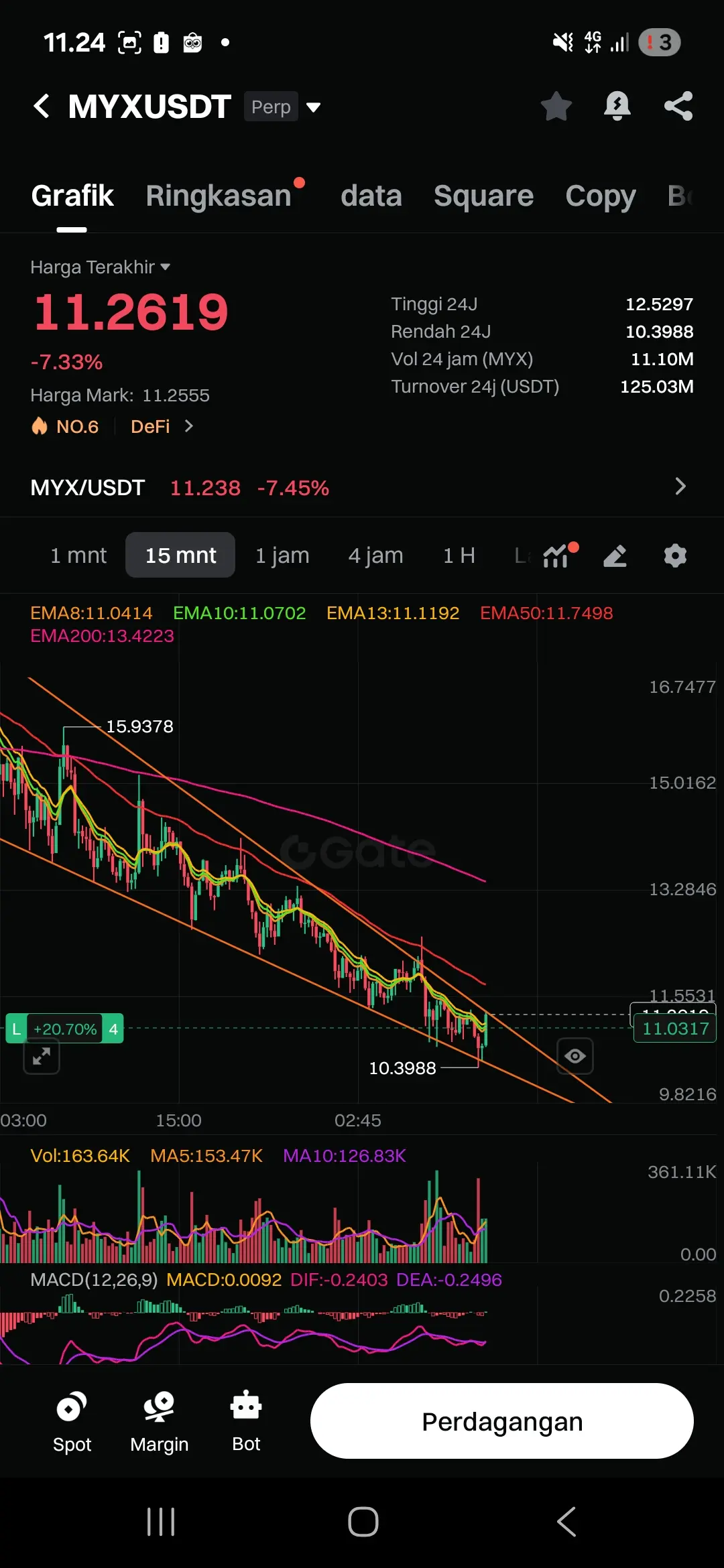Switch to the Square tab
The width and height of the screenshot is (724, 1568).
483,196
